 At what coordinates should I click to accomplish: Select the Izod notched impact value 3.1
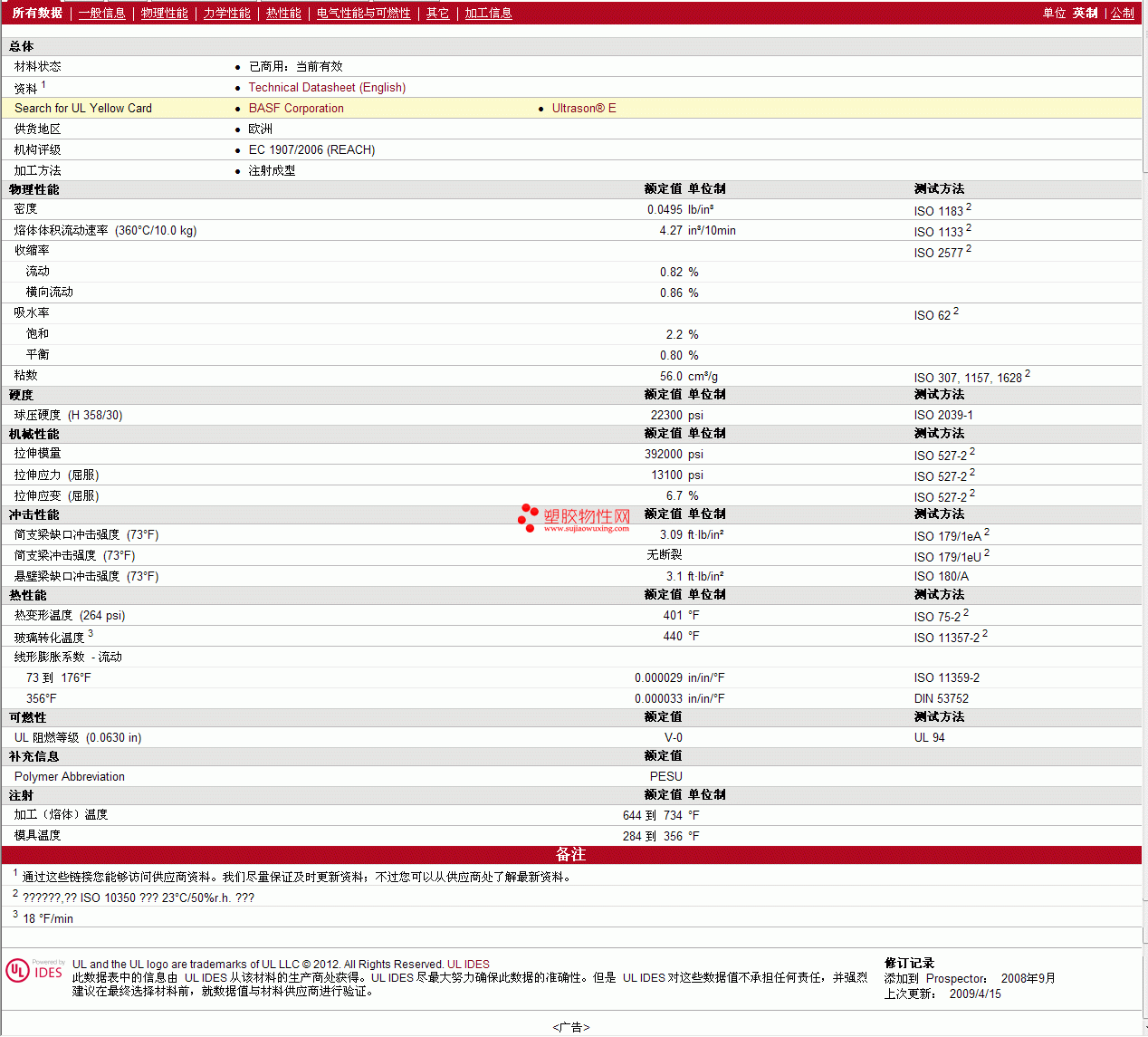pyautogui.click(x=674, y=576)
